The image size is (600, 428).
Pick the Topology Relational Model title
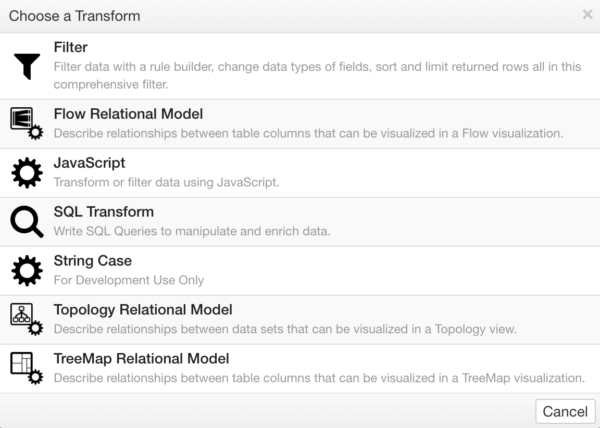[143, 310]
